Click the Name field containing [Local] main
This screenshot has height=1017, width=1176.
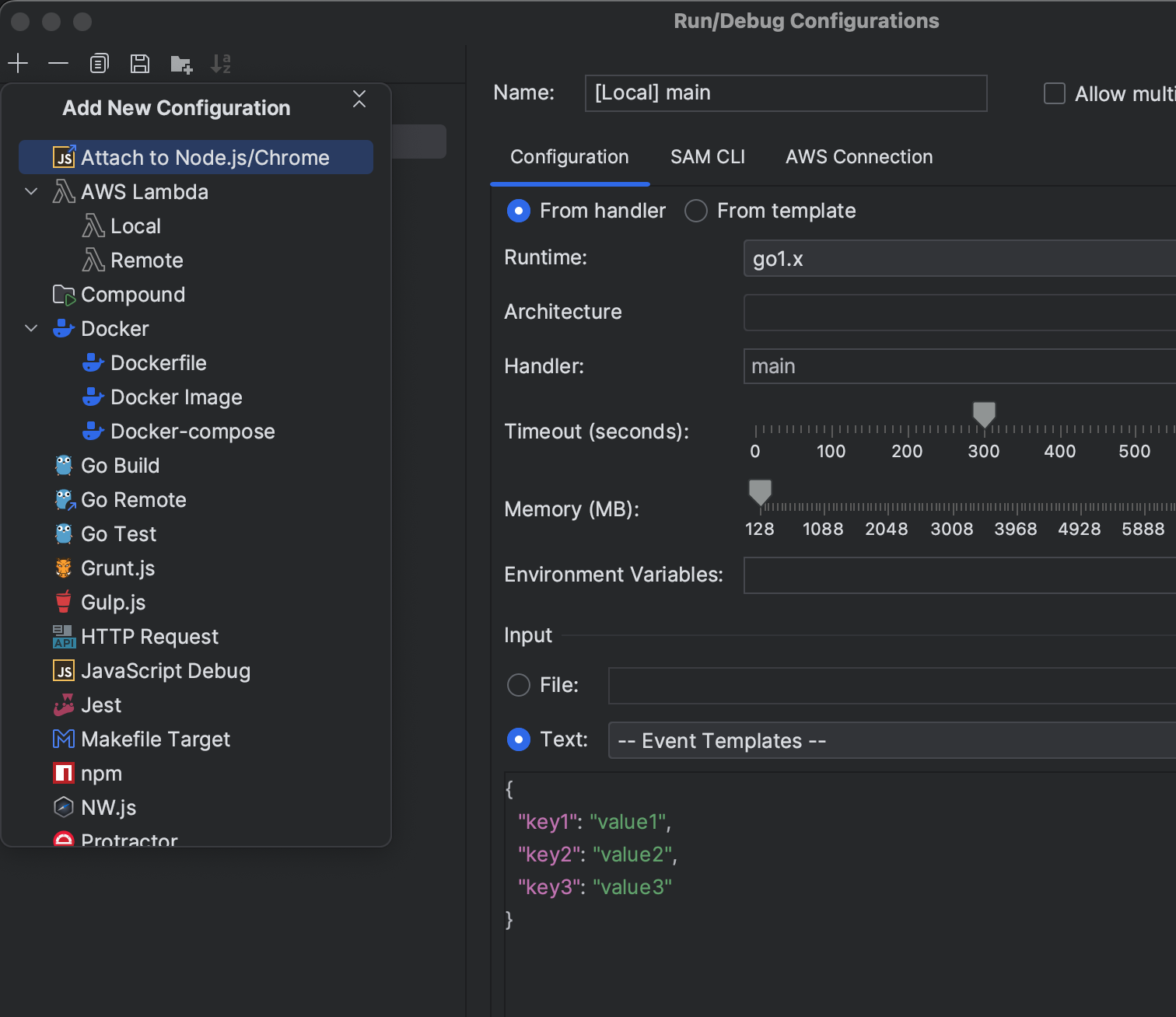[786, 93]
